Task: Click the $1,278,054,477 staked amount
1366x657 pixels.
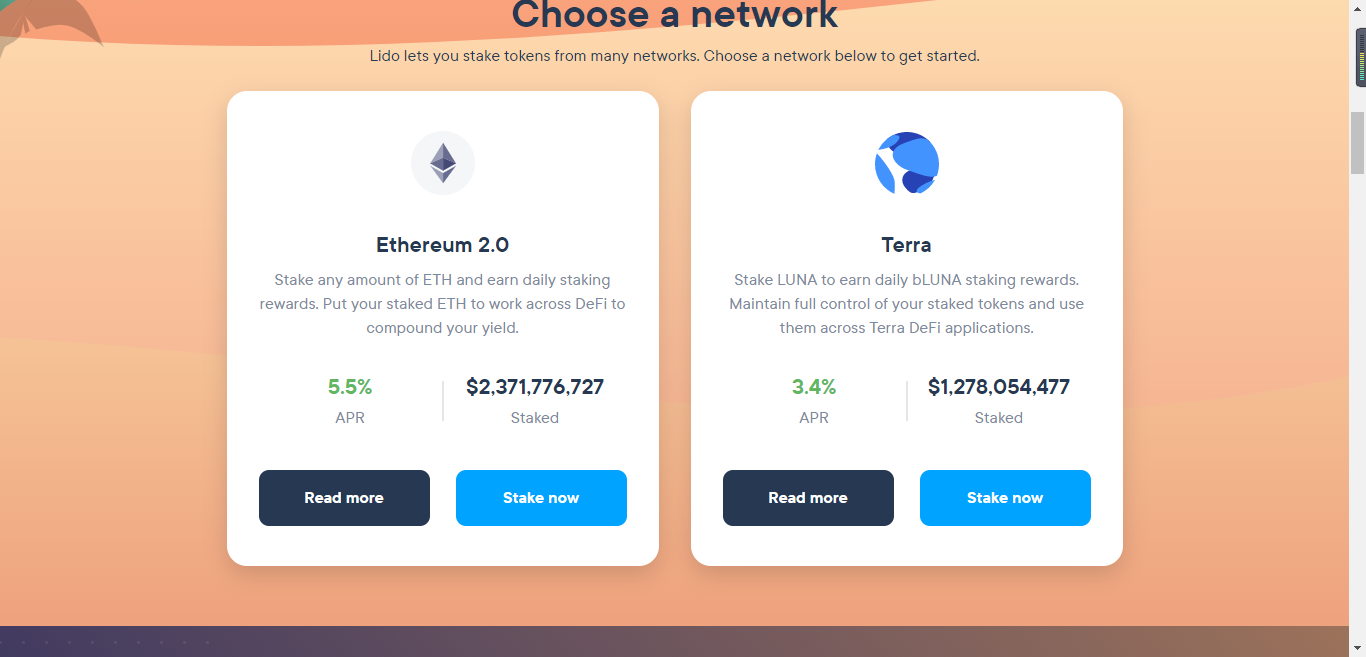Action: point(999,387)
